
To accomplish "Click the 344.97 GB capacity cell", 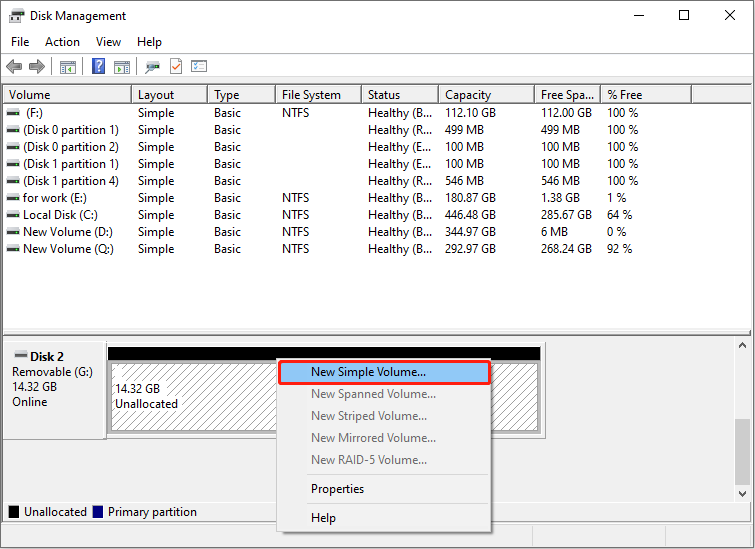I will tap(470, 232).
